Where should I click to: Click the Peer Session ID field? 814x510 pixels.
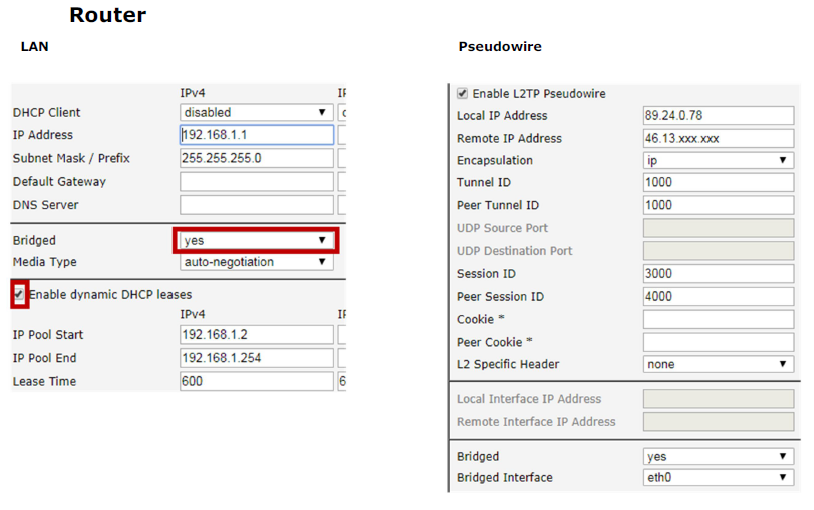point(718,297)
